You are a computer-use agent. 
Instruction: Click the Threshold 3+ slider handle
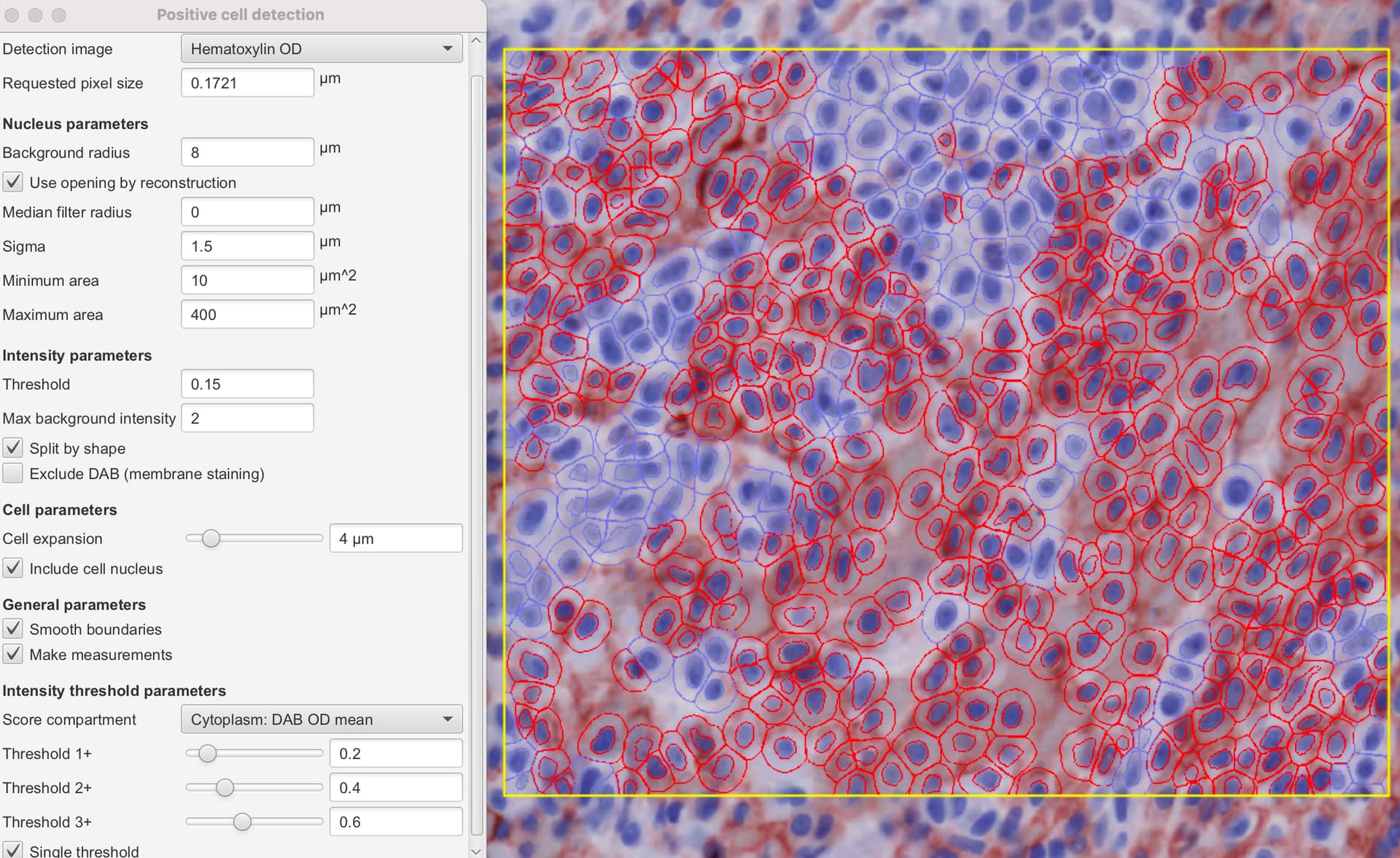242,822
